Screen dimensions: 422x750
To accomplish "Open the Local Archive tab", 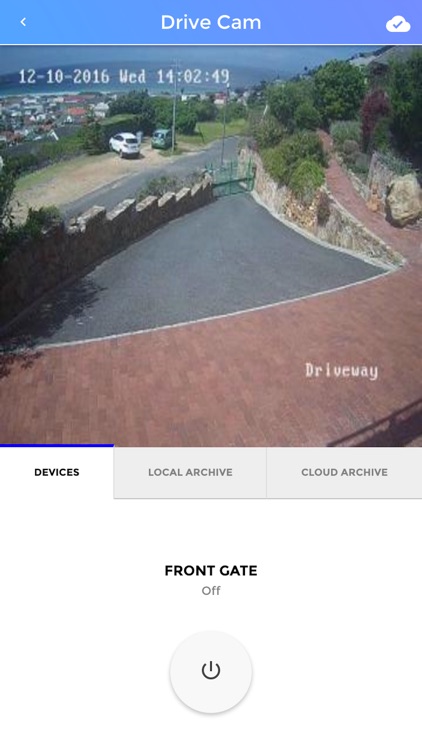I will (x=190, y=472).
